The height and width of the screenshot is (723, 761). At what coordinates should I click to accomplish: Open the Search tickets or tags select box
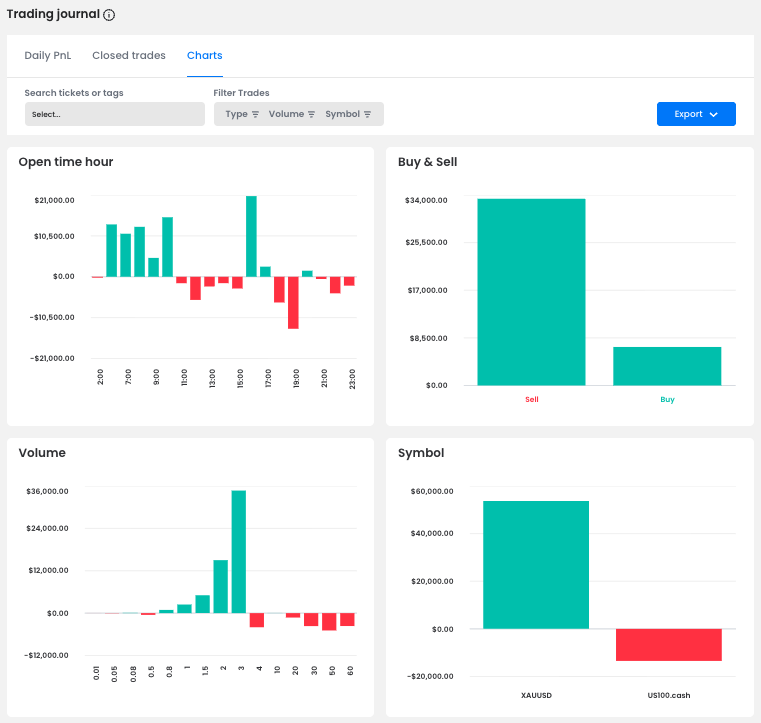(x=114, y=114)
